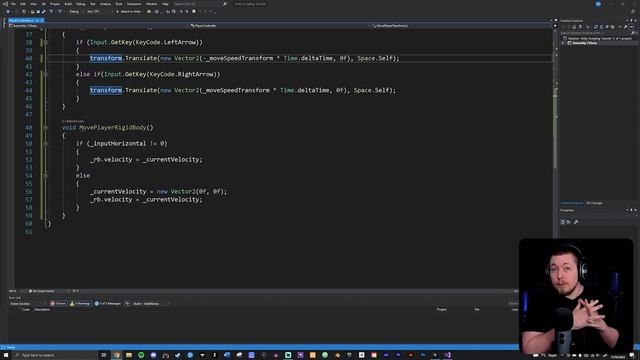This screenshot has height=360, width=640.
Task: Click the Description column header in Error List
Action: pos(42,309)
